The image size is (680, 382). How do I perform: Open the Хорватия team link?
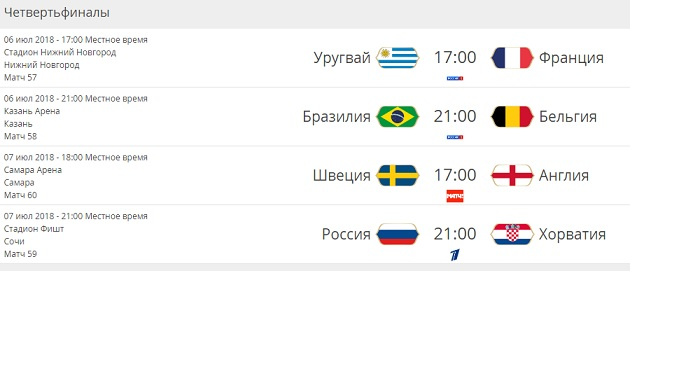coord(572,234)
